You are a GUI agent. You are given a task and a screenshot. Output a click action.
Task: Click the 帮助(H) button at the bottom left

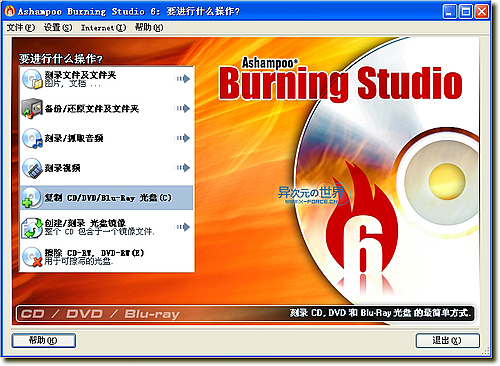pyautogui.click(x=44, y=340)
